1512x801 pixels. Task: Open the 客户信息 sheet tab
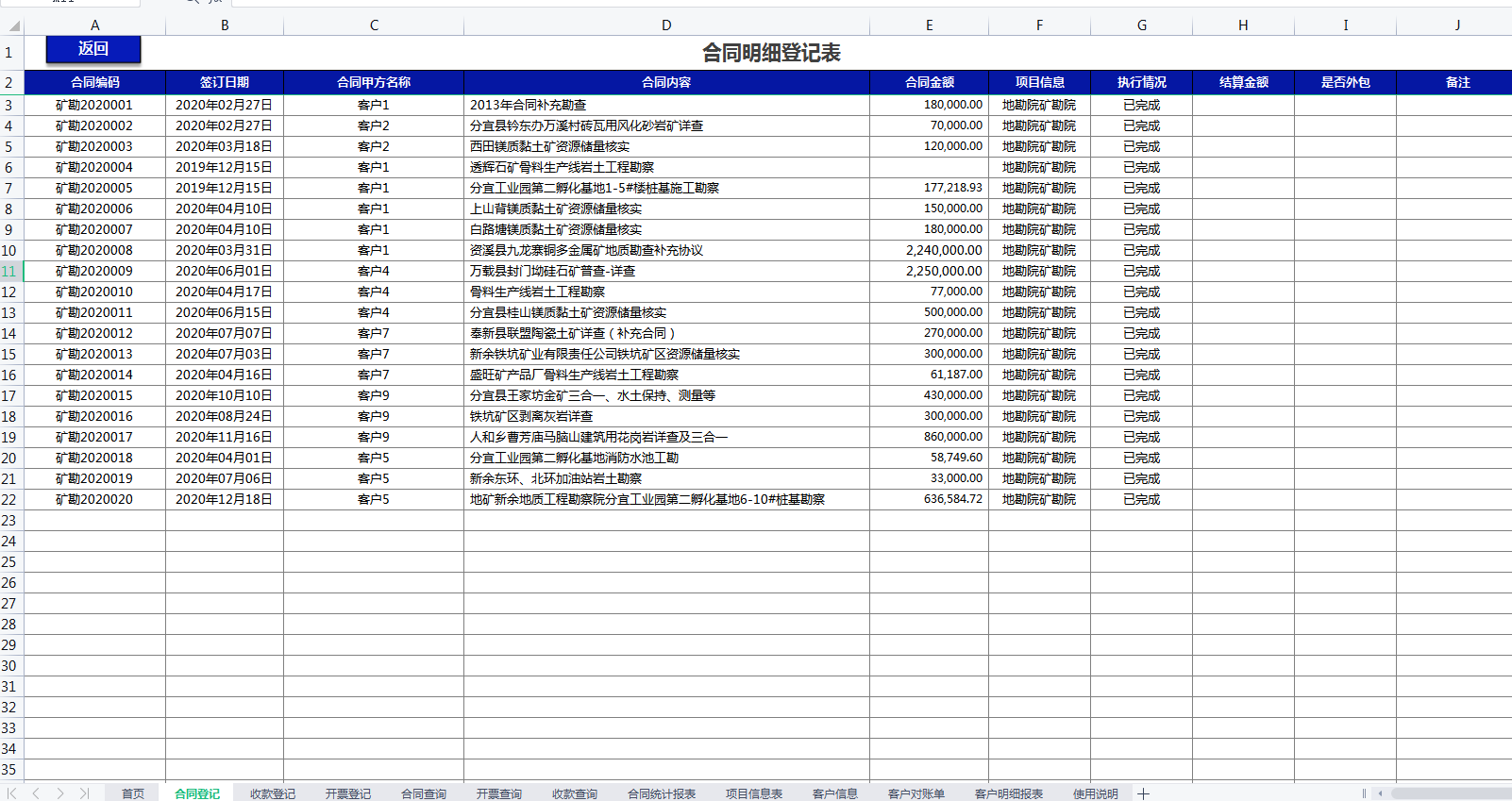coord(835,793)
